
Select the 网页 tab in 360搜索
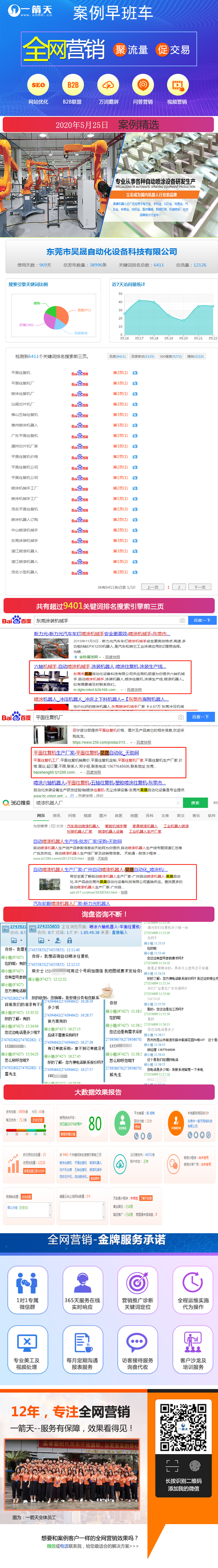point(41,816)
